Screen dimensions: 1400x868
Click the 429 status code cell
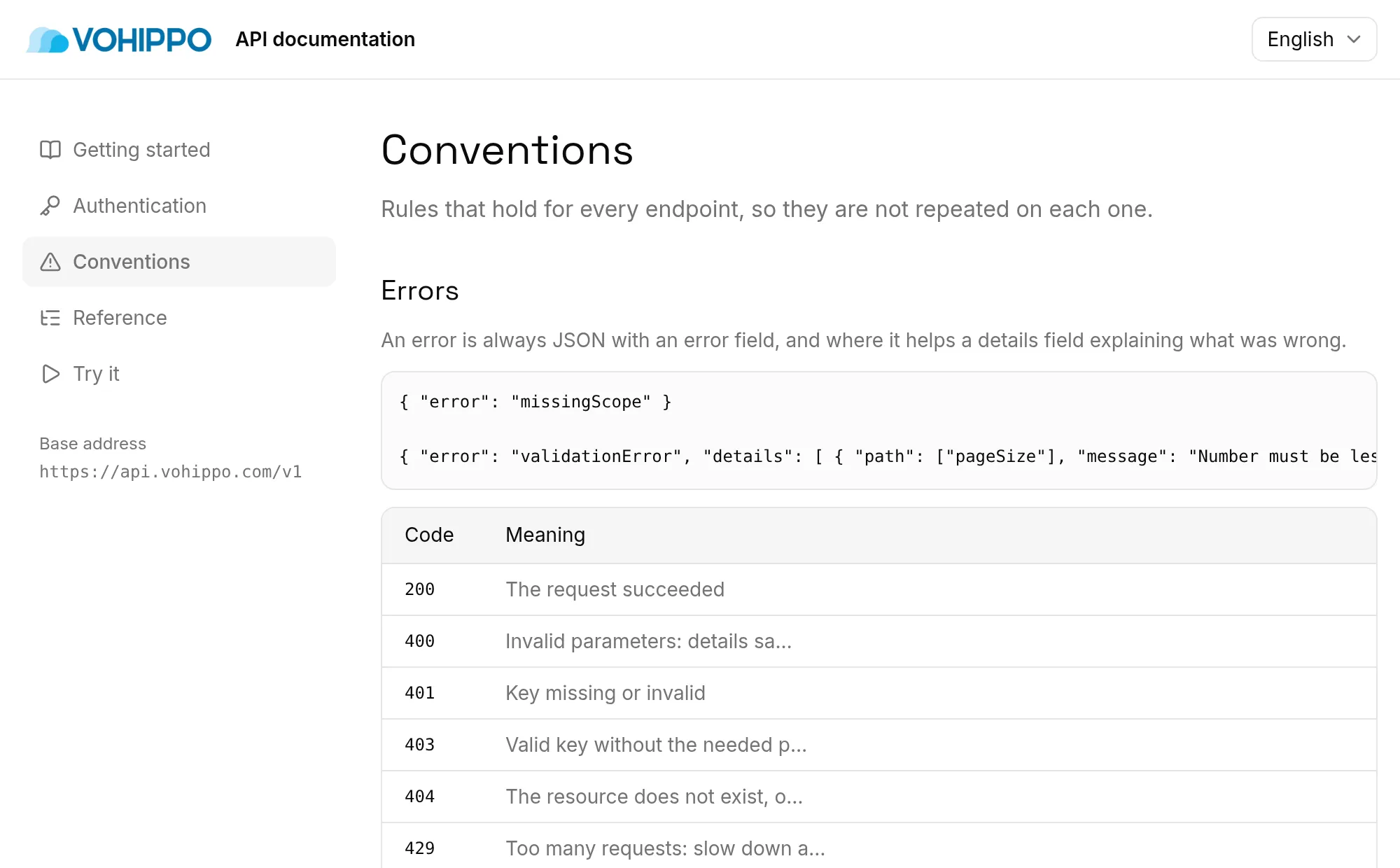(x=420, y=848)
